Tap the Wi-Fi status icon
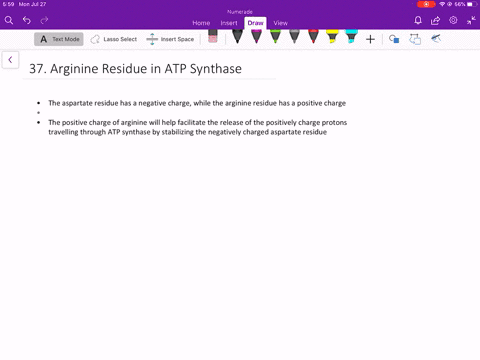Screen dimensions: 480x360 tap(442, 4)
